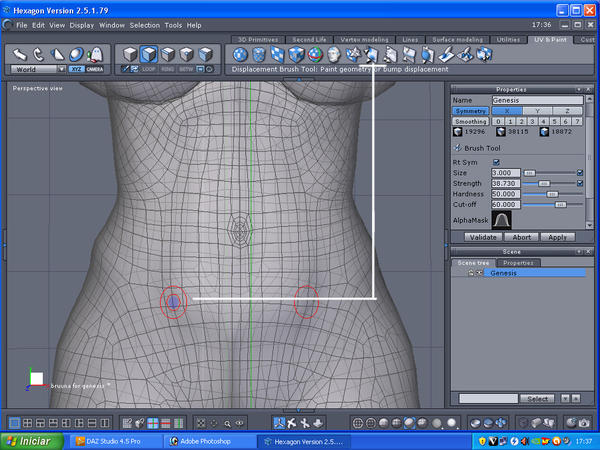The width and height of the screenshot is (600, 450).
Task: Click the AlphaMask brush thumbnail
Action: 501,219
